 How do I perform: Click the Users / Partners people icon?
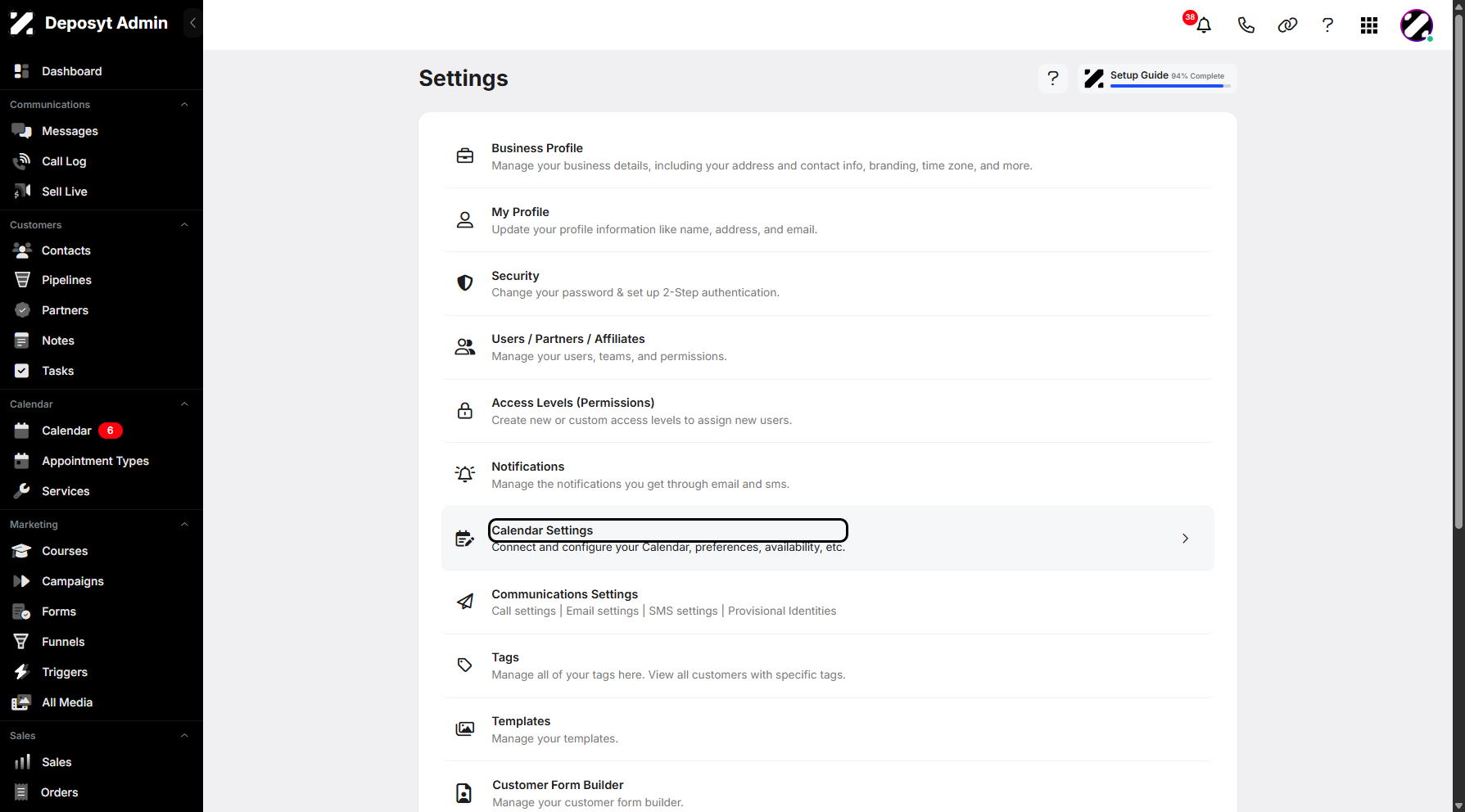tap(465, 347)
